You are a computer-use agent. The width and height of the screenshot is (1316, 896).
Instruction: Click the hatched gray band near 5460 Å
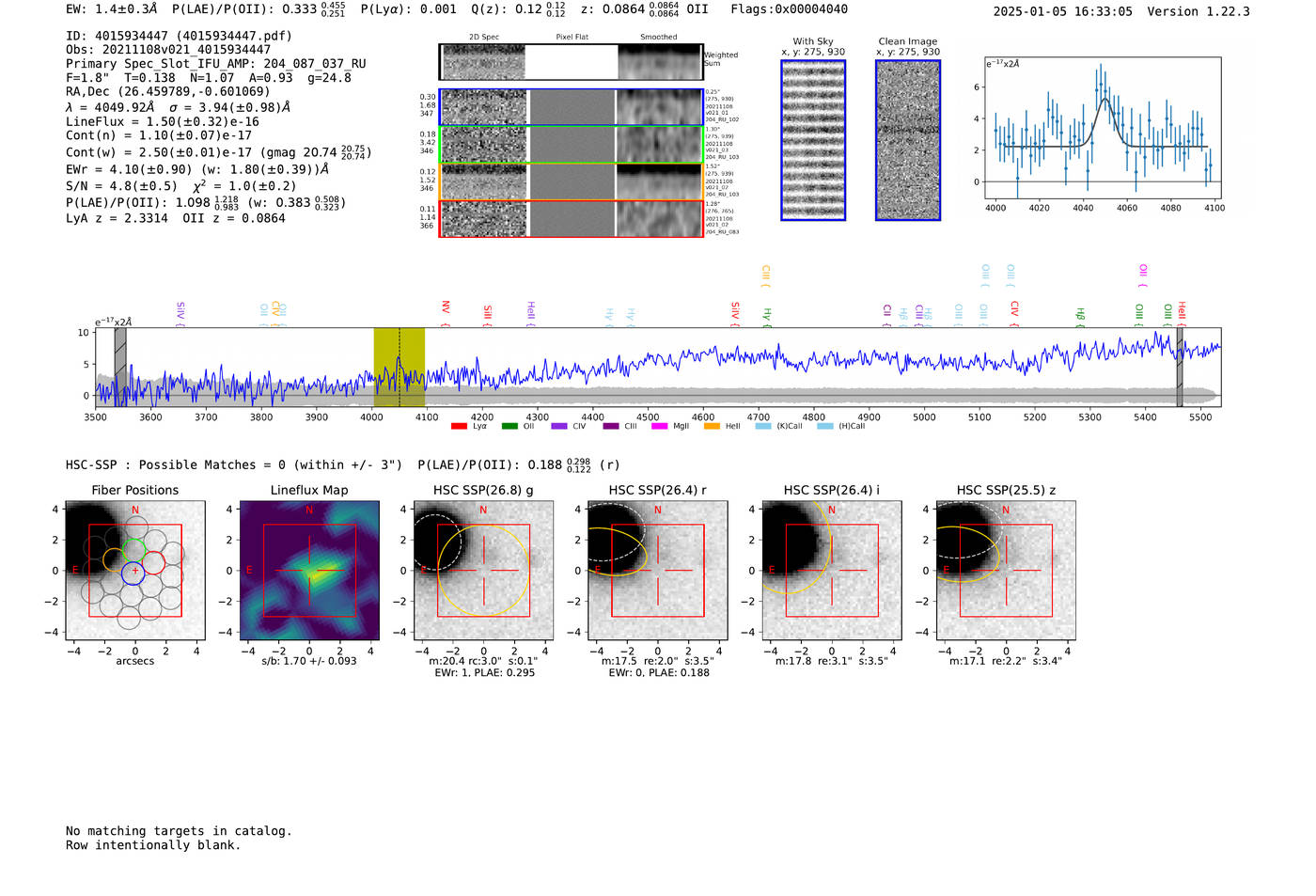click(1180, 368)
